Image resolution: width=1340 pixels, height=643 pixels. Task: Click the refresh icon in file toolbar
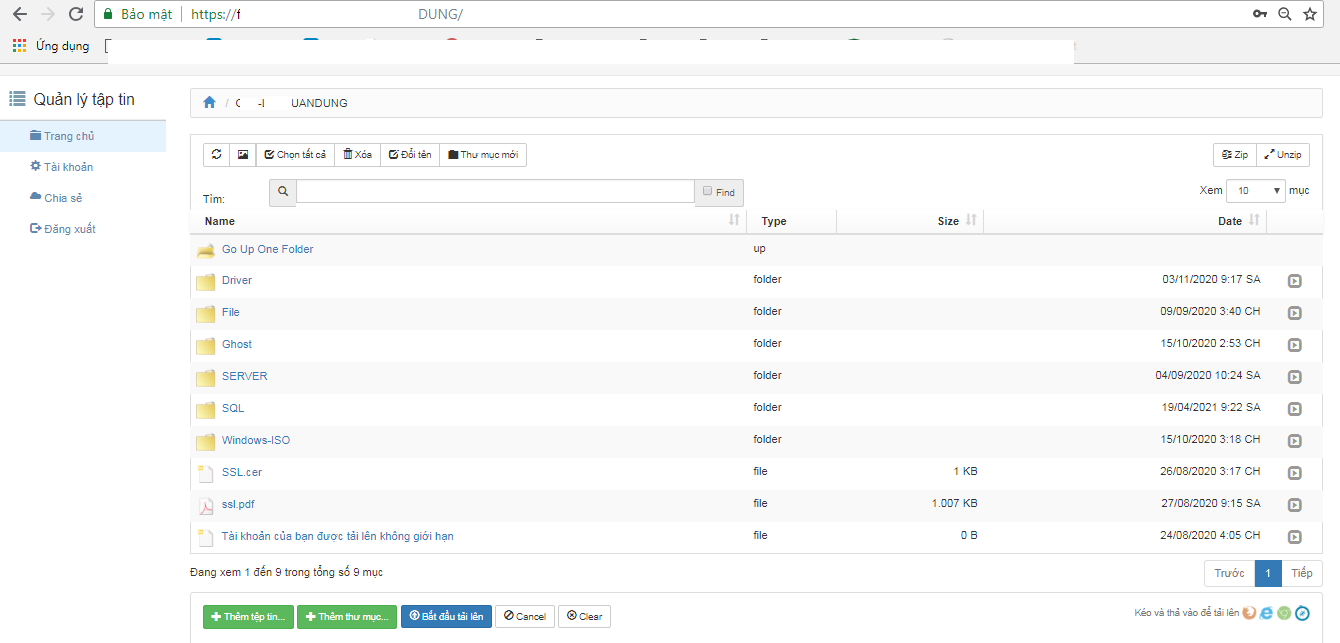tap(216, 155)
